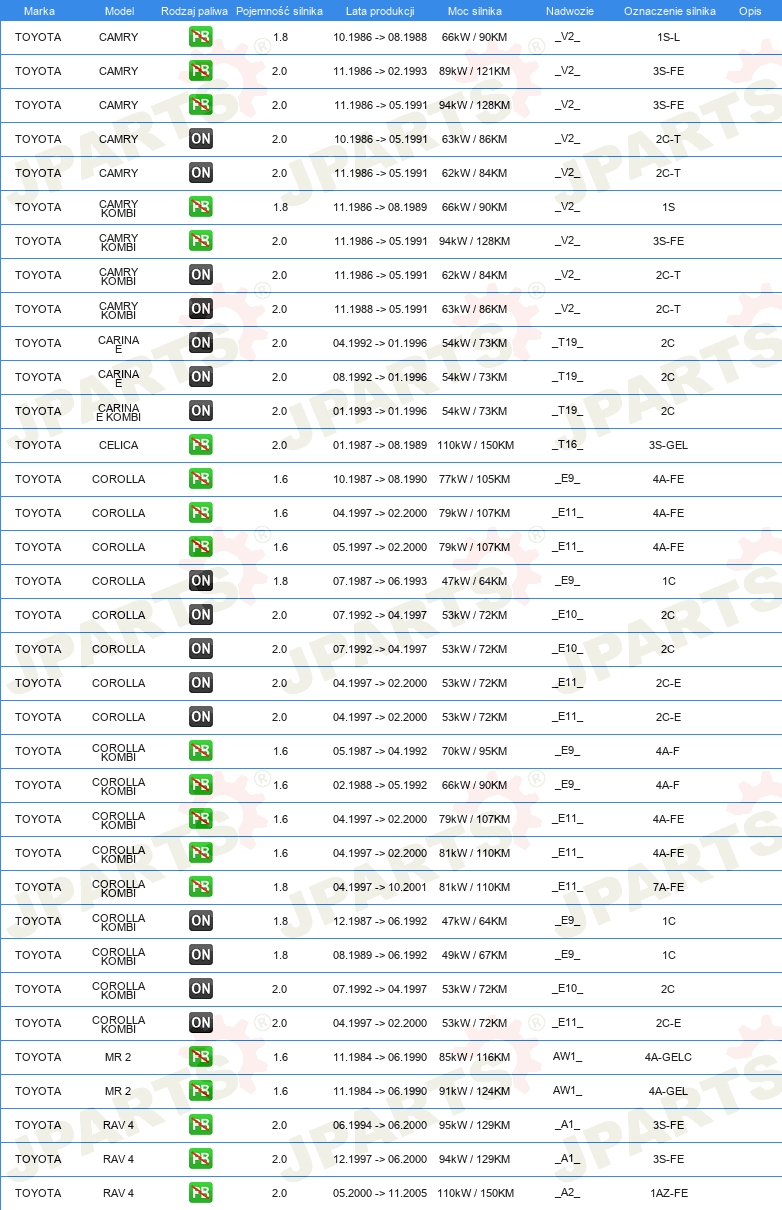This screenshot has width=782, height=1210.
Task: Click power value 70kW / 95KM
Action: [x=475, y=751]
